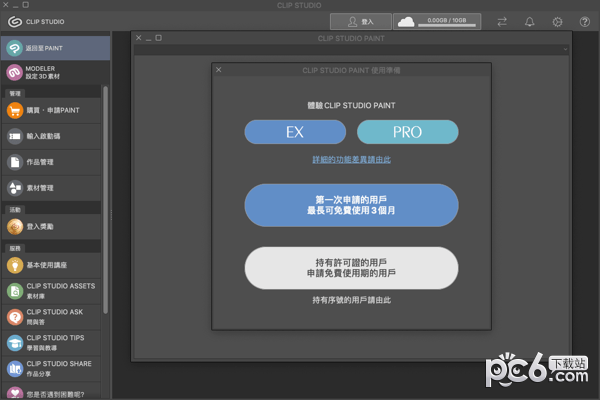The width and height of the screenshot is (600, 400).
Task: Open notifications bell icon
Action: tap(530, 22)
